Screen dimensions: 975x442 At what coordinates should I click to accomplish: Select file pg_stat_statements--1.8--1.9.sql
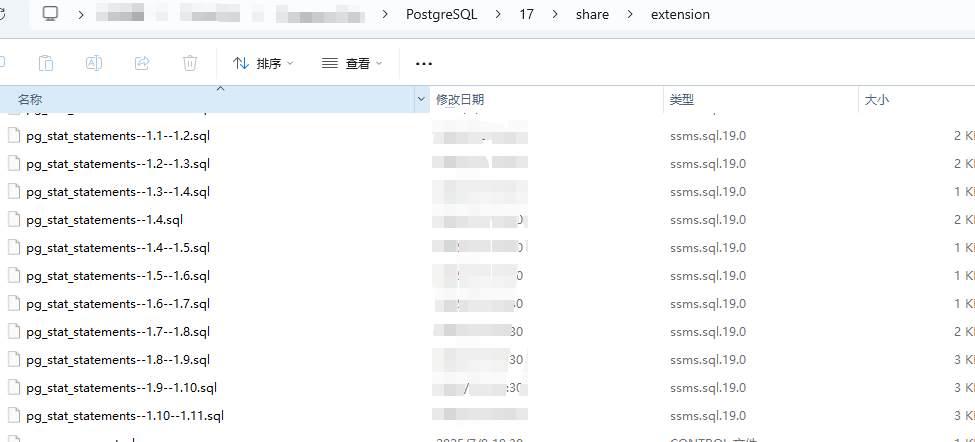(118, 359)
